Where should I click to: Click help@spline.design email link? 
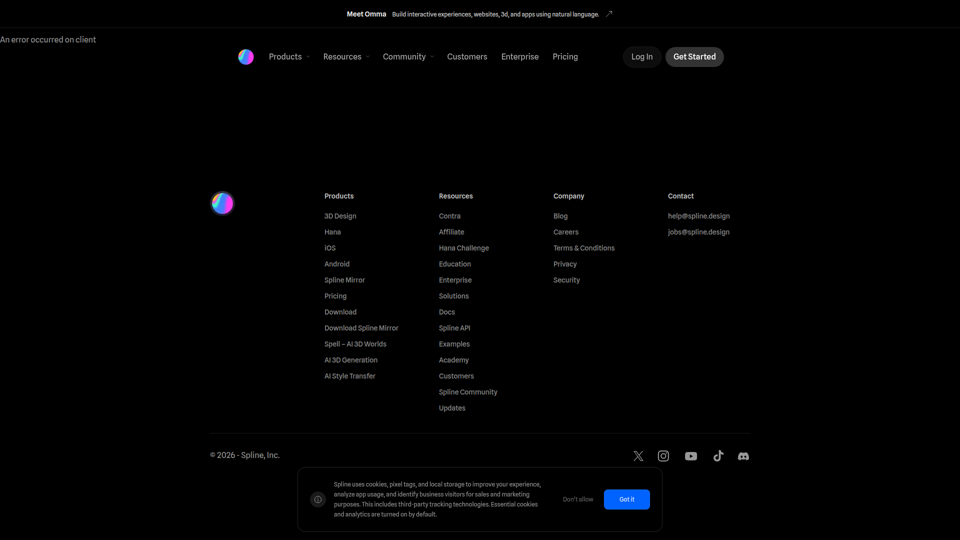[699, 216]
